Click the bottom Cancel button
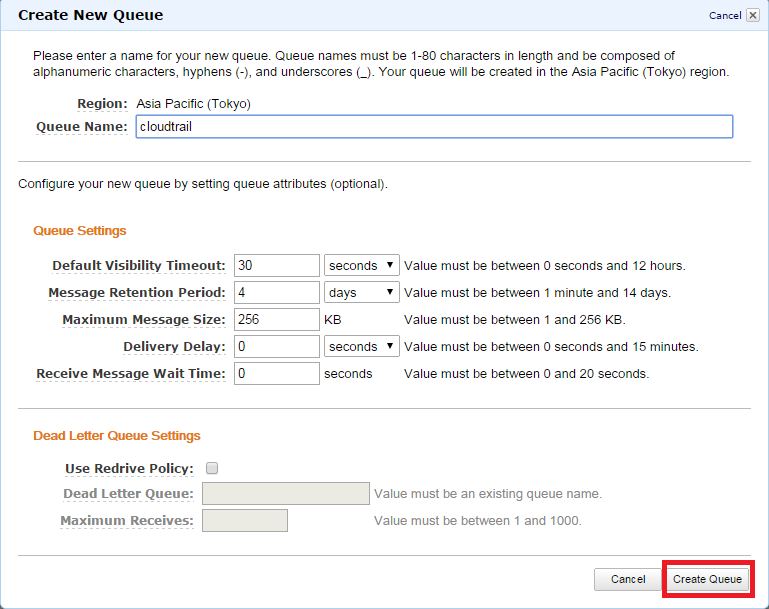 pos(627,579)
